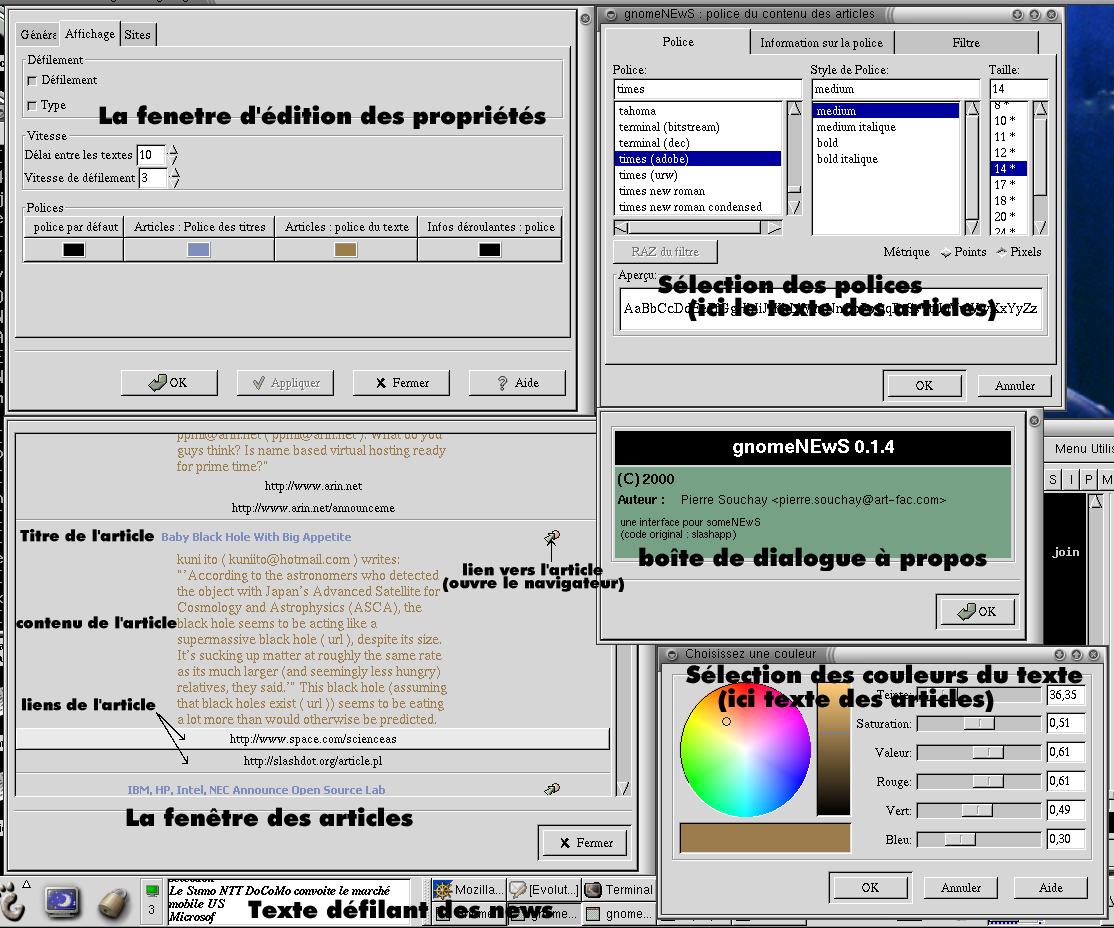Enable the Type checkbox

click(x=31, y=105)
